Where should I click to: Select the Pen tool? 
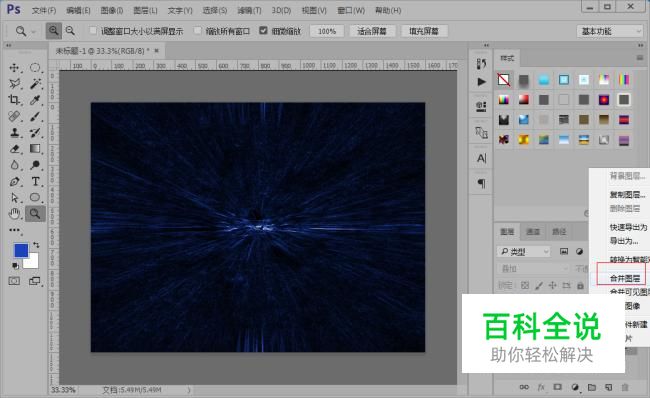[x=14, y=181]
